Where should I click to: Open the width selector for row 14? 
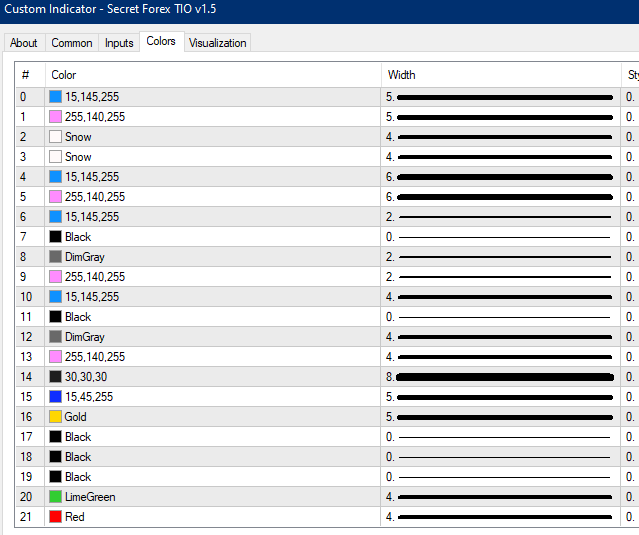[x=500, y=377]
